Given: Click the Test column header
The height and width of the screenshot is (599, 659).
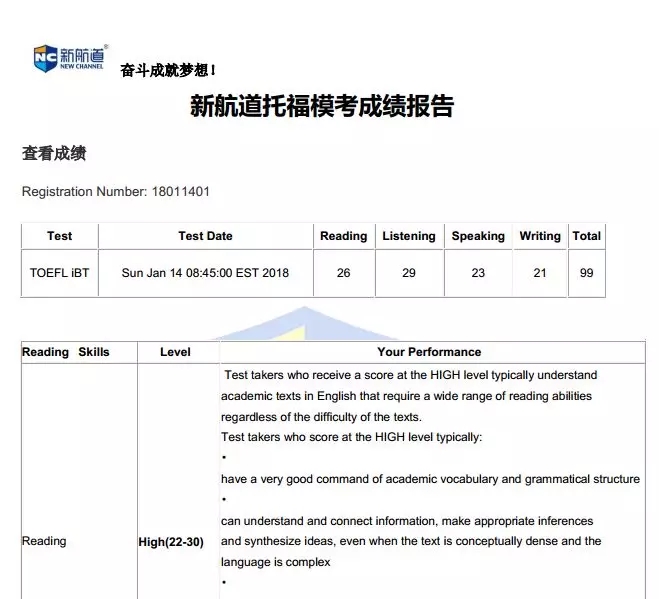Looking at the screenshot, I should 59,236.
